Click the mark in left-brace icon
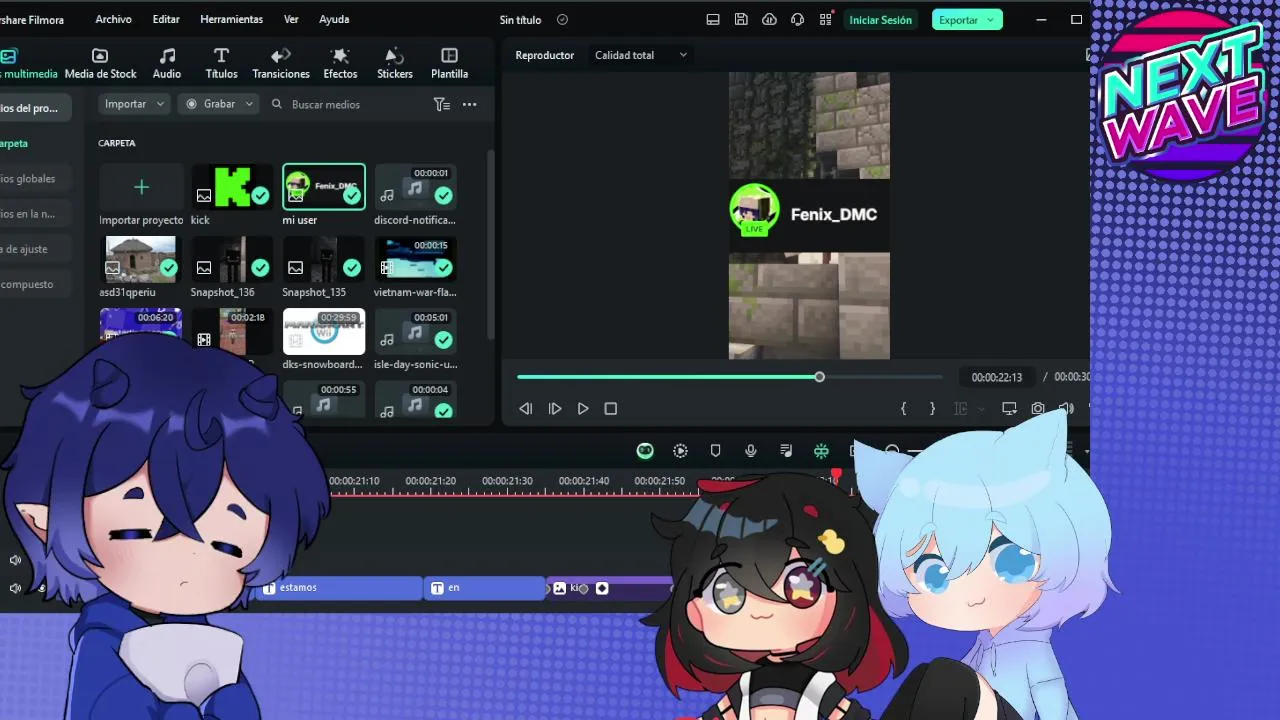Screen dimensions: 1280x720 click(x=903, y=408)
